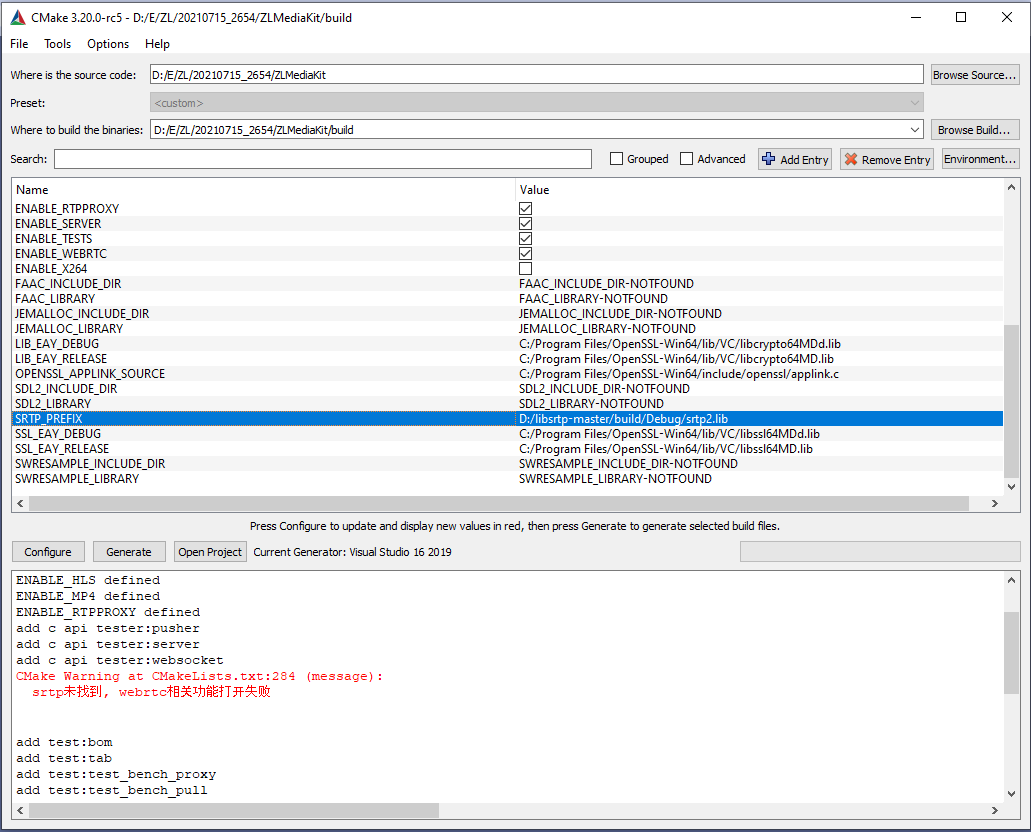Uncheck the ENABLE_SERVER checkbox
Viewport: 1031px width, 832px height.
click(x=525, y=224)
